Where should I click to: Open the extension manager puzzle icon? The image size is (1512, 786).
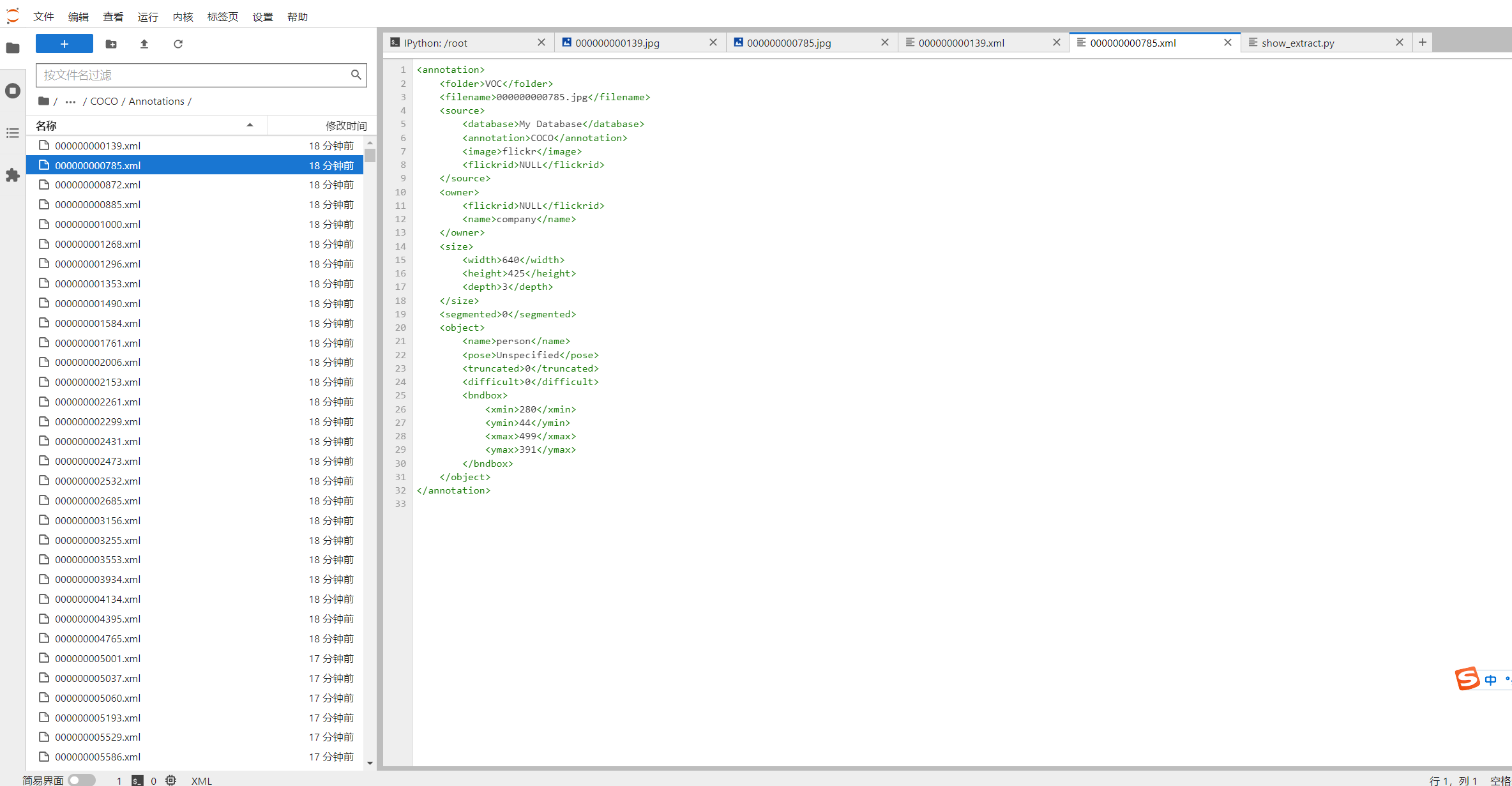[x=13, y=175]
